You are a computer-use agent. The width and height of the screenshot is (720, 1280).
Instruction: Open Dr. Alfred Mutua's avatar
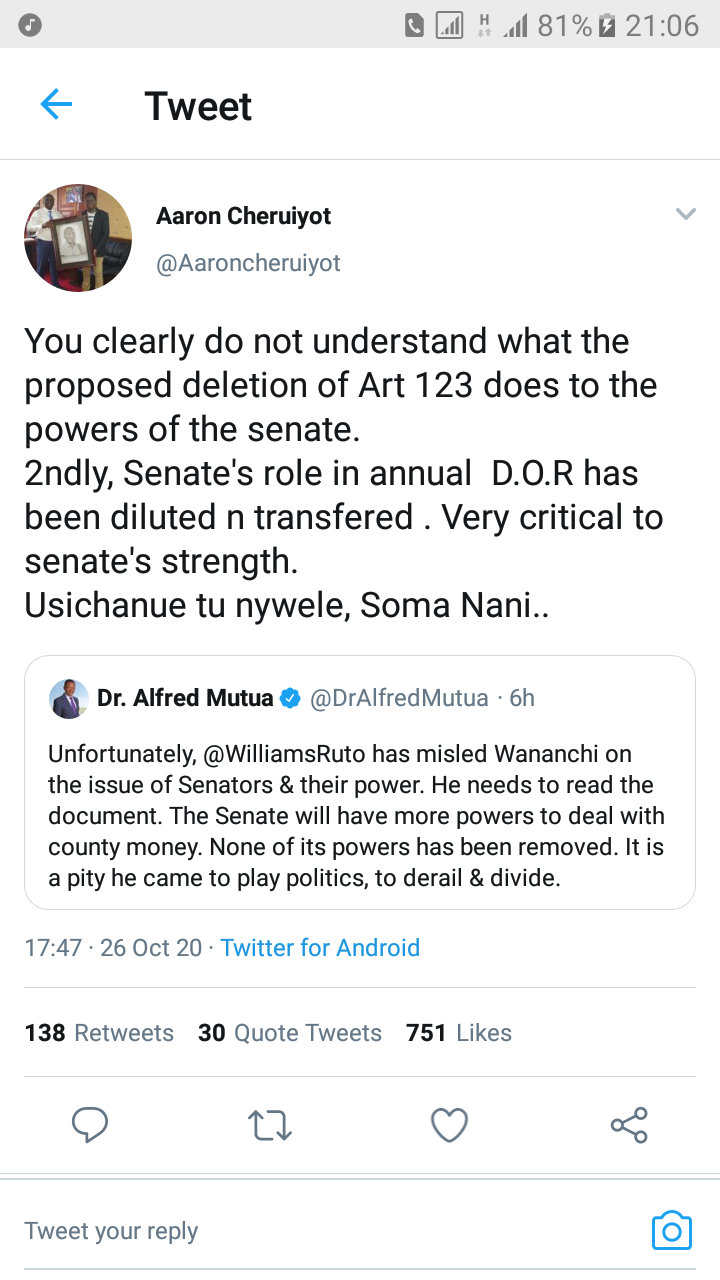68,698
